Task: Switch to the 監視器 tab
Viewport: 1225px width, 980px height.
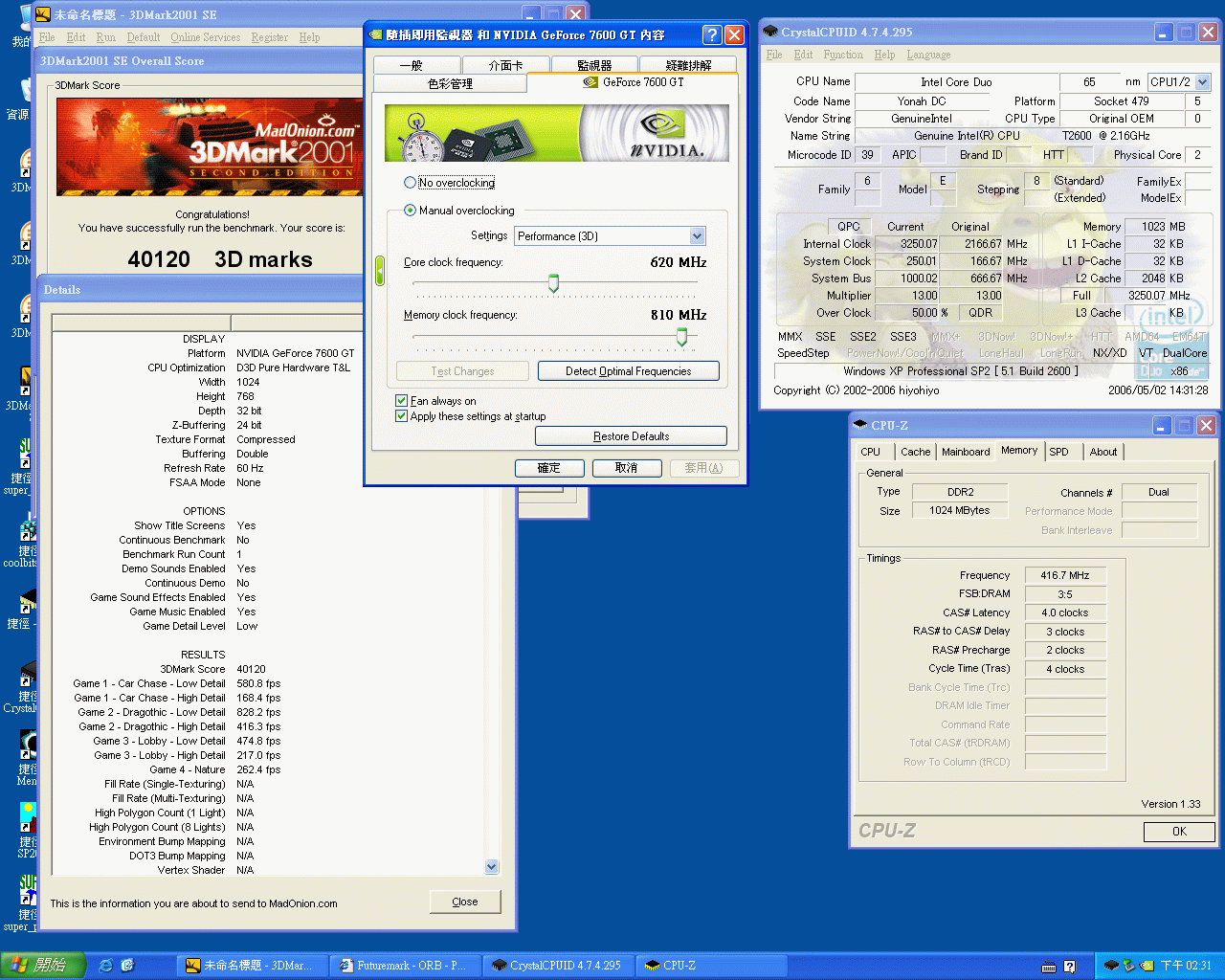Action: 594,65
